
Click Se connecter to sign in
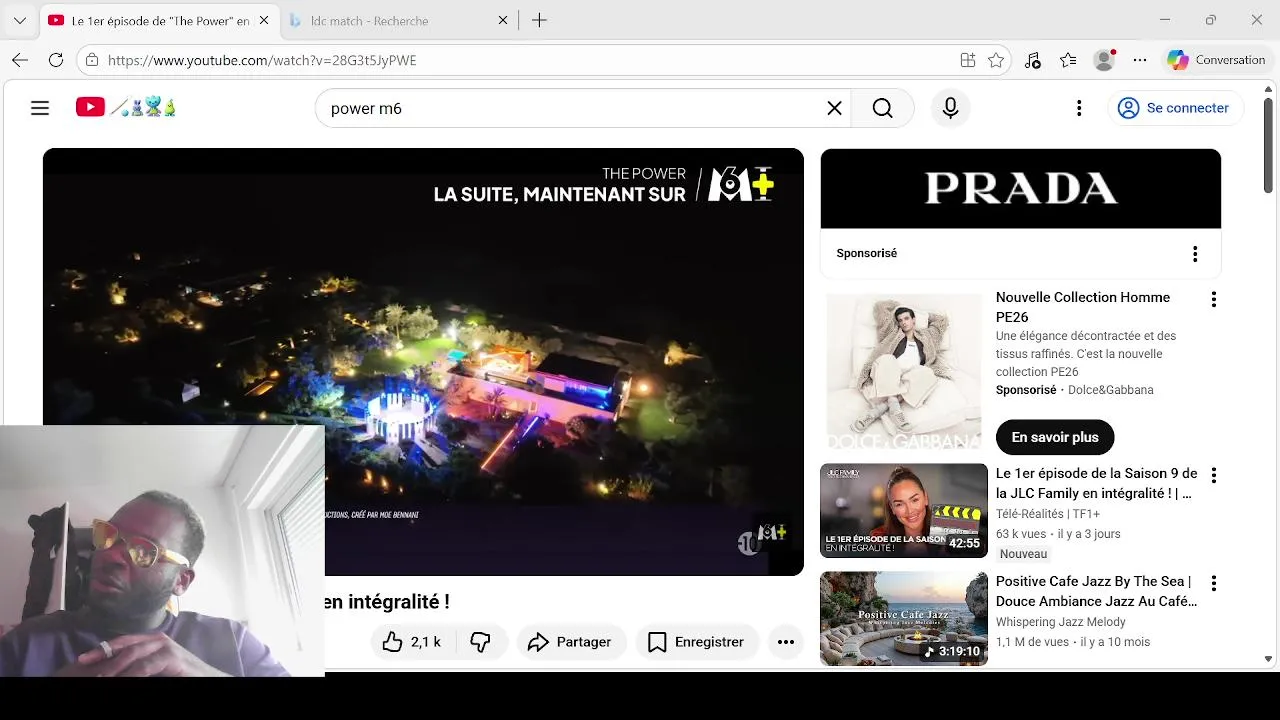(x=1174, y=108)
